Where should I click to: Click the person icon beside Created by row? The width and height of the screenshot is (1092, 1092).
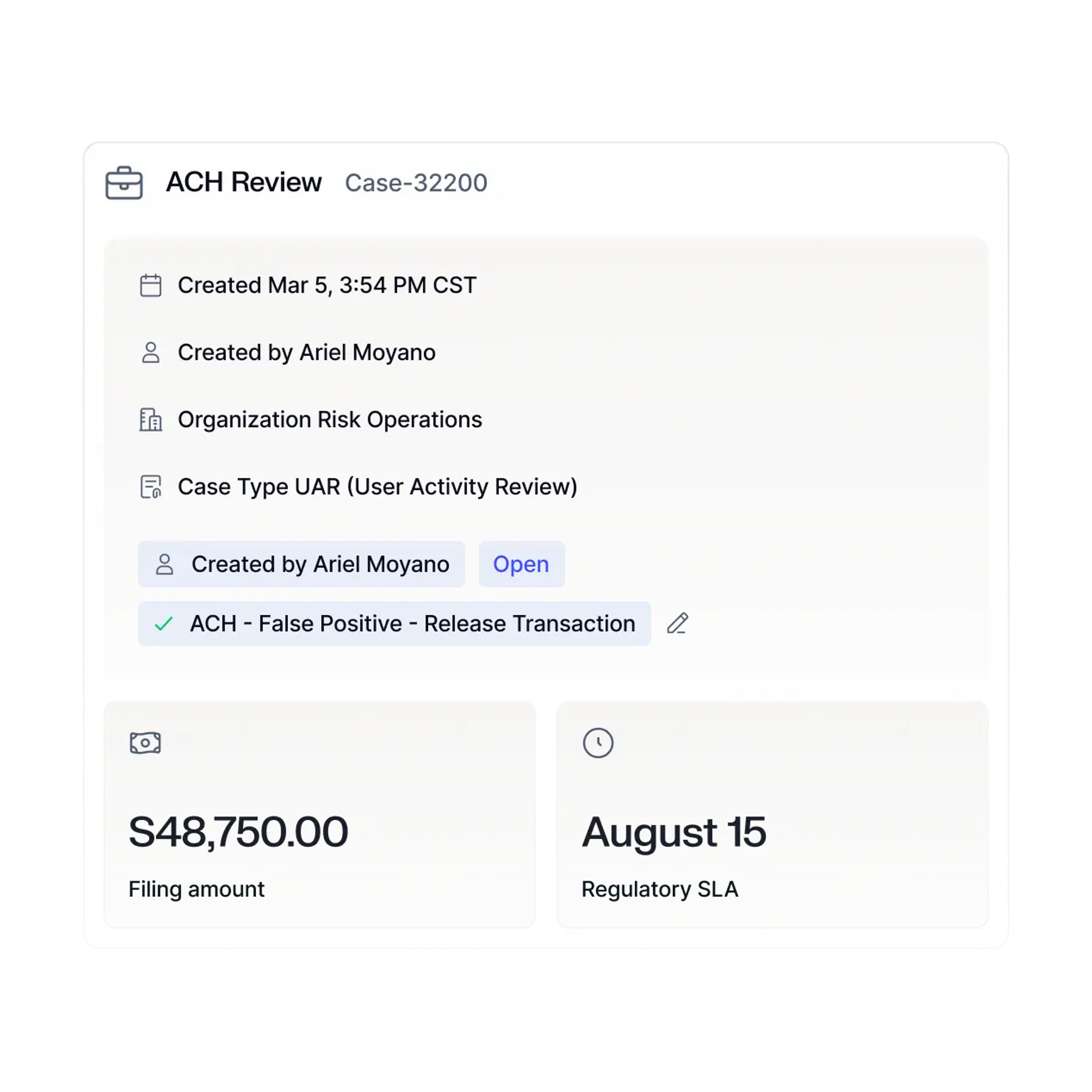click(x=150, y=352)
